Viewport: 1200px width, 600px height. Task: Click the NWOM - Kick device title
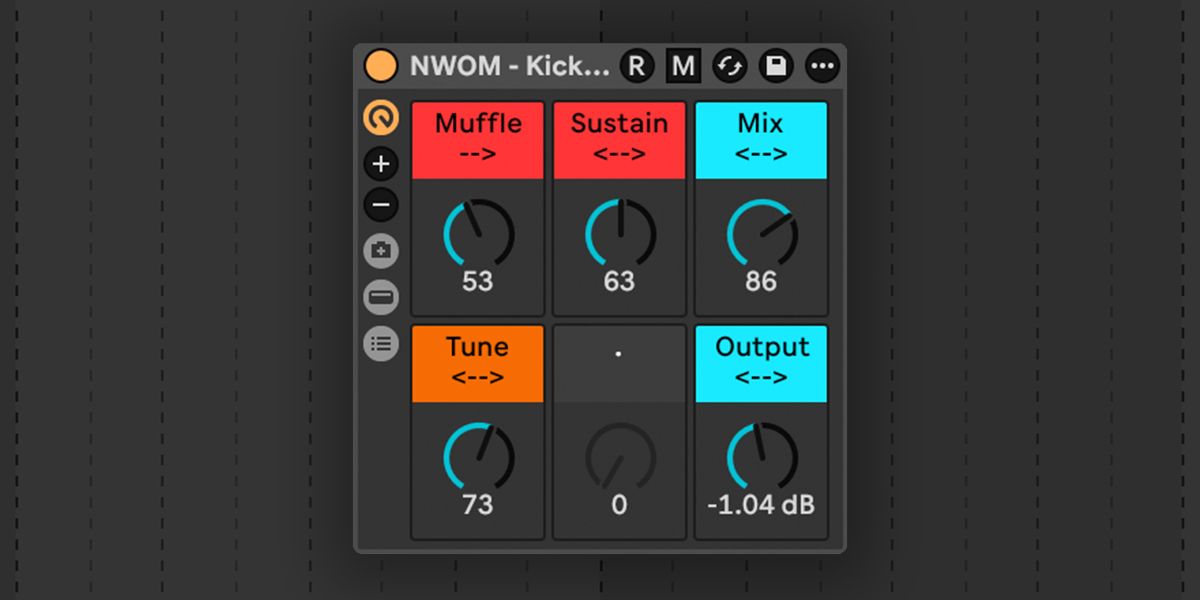click(x=509, y=66)
